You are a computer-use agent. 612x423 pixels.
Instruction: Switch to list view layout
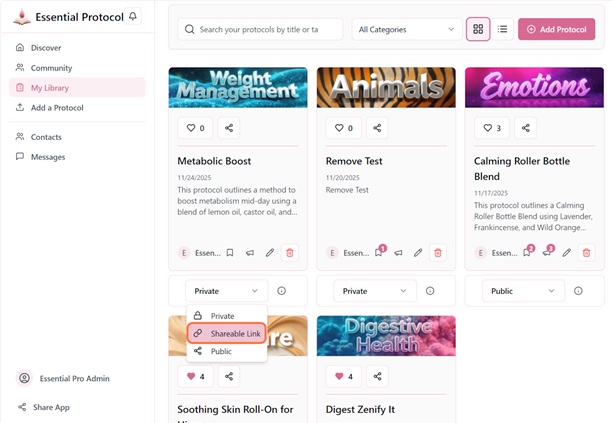pyautogui.click(x=503, y=30)
